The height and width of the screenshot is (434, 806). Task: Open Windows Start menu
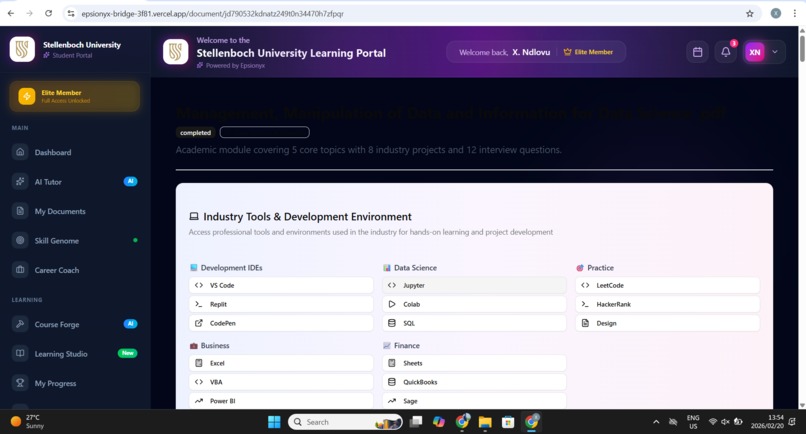(274, 422)
